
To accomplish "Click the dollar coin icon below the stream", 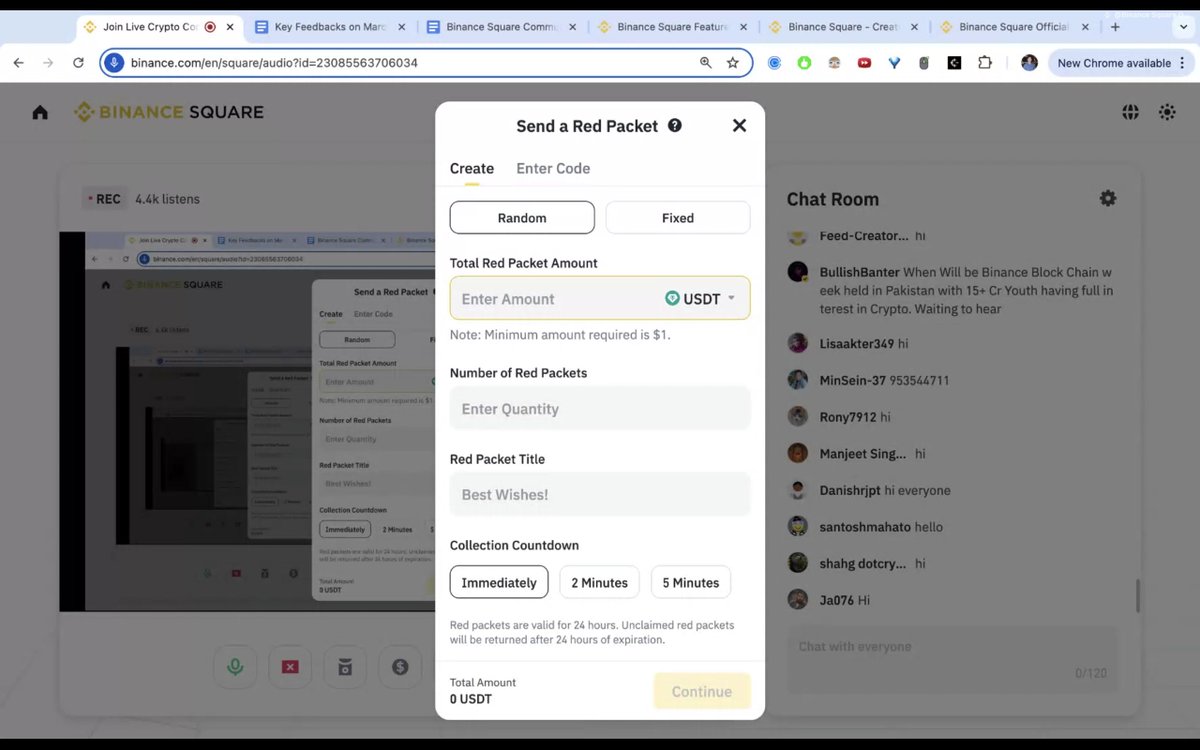I will pos(400,667).
